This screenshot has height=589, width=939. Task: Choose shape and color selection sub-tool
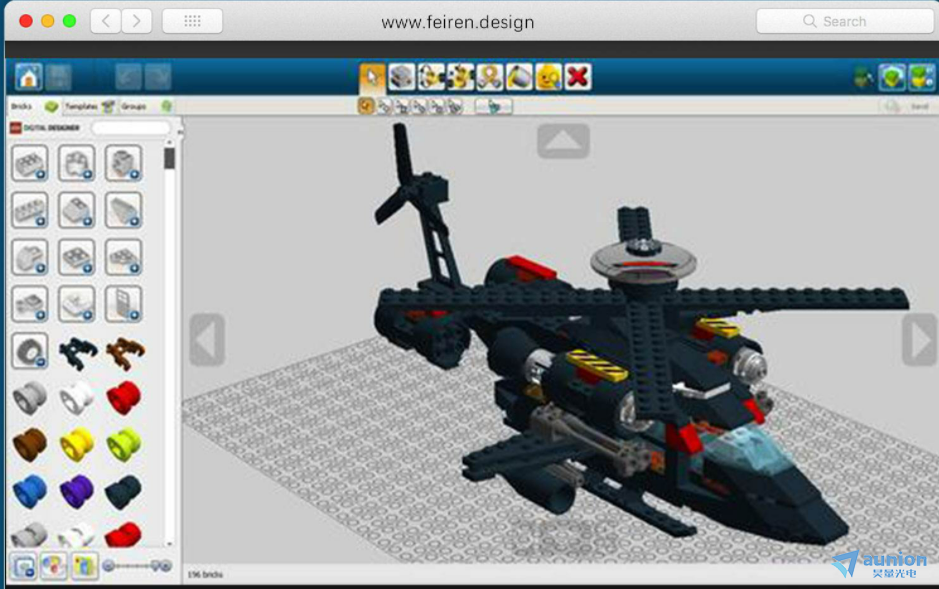click(455, 107)
